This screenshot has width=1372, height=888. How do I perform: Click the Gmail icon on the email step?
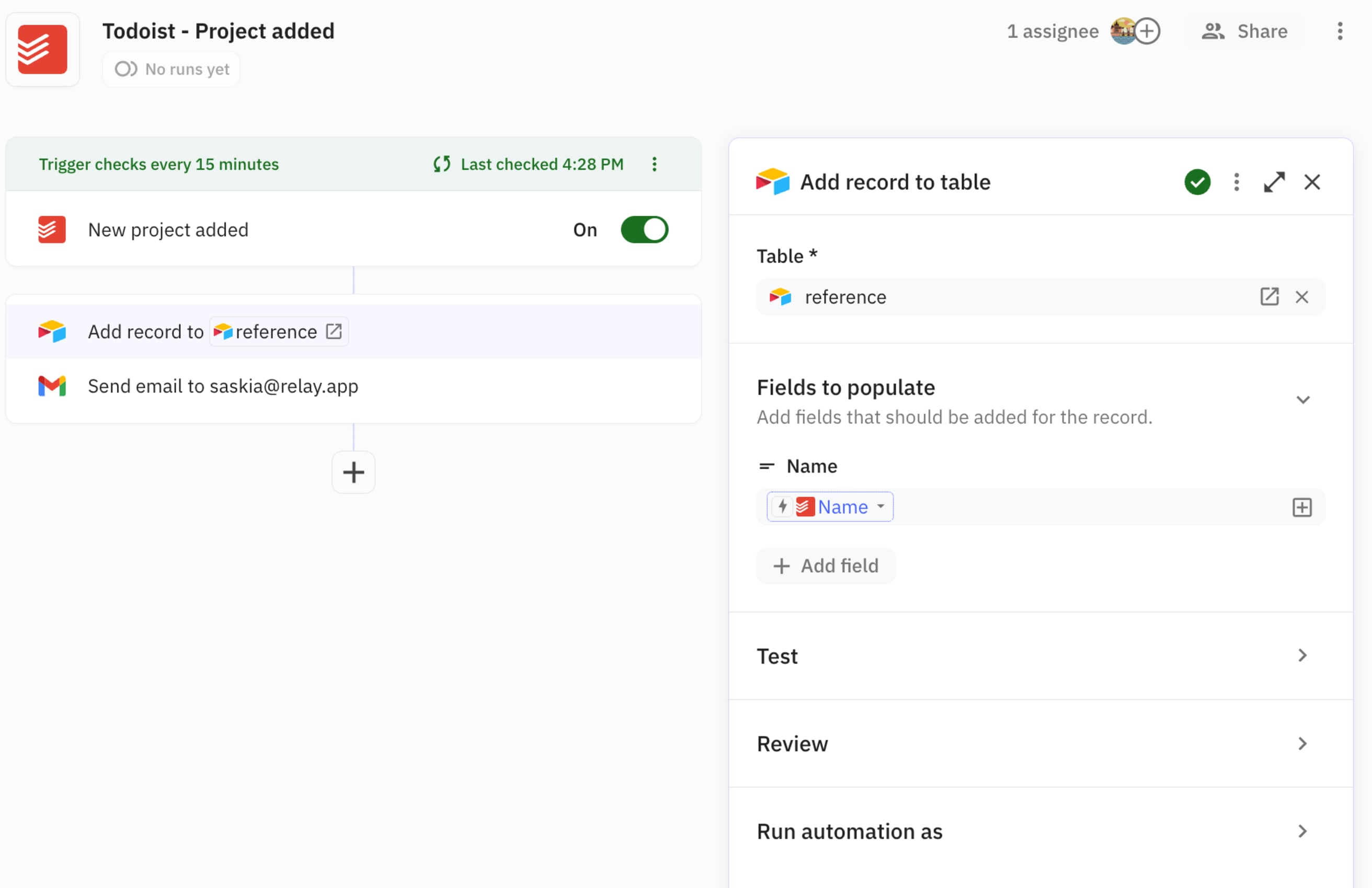[51, 386]
